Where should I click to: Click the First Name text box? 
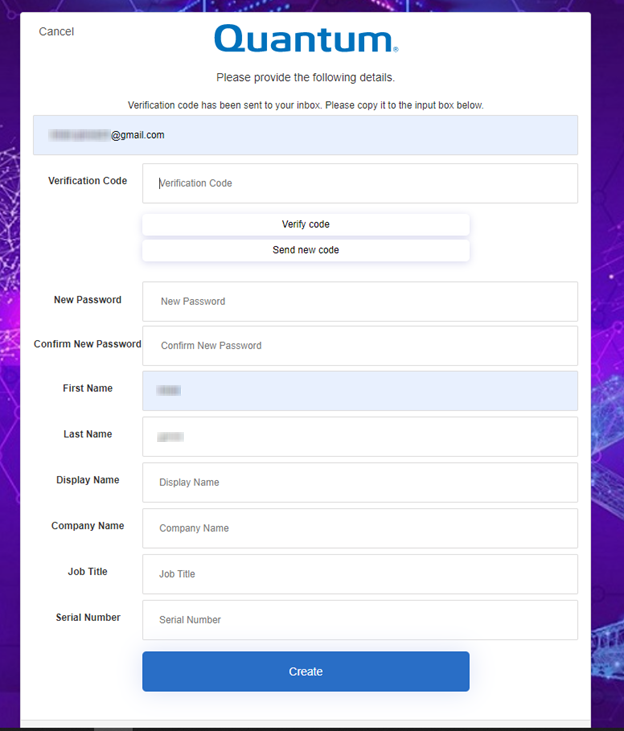click(360, 391)
